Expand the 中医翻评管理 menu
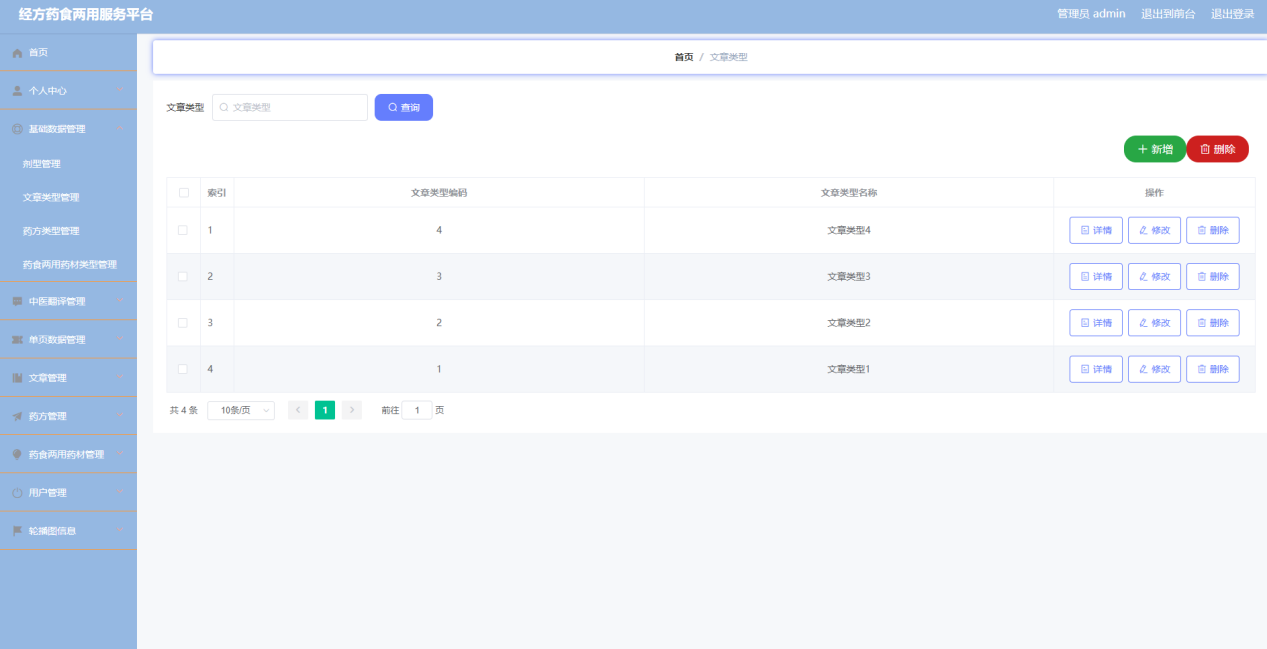 [x=60, y=301]
